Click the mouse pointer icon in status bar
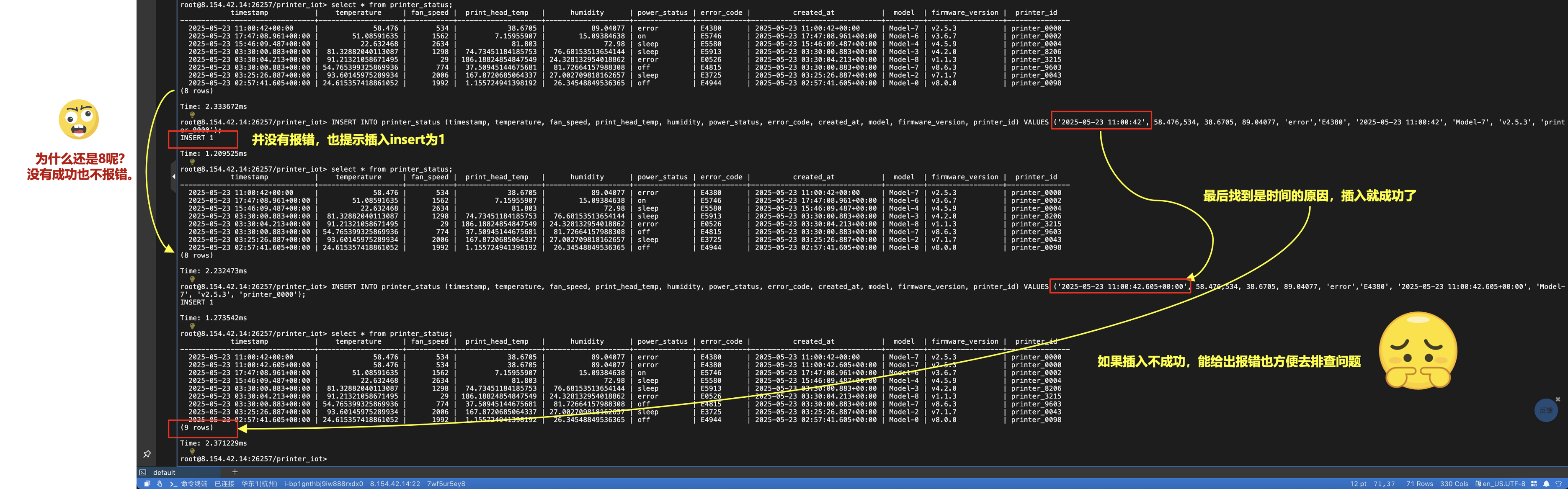Screen dimensions: 1568x489 [160, 484]
